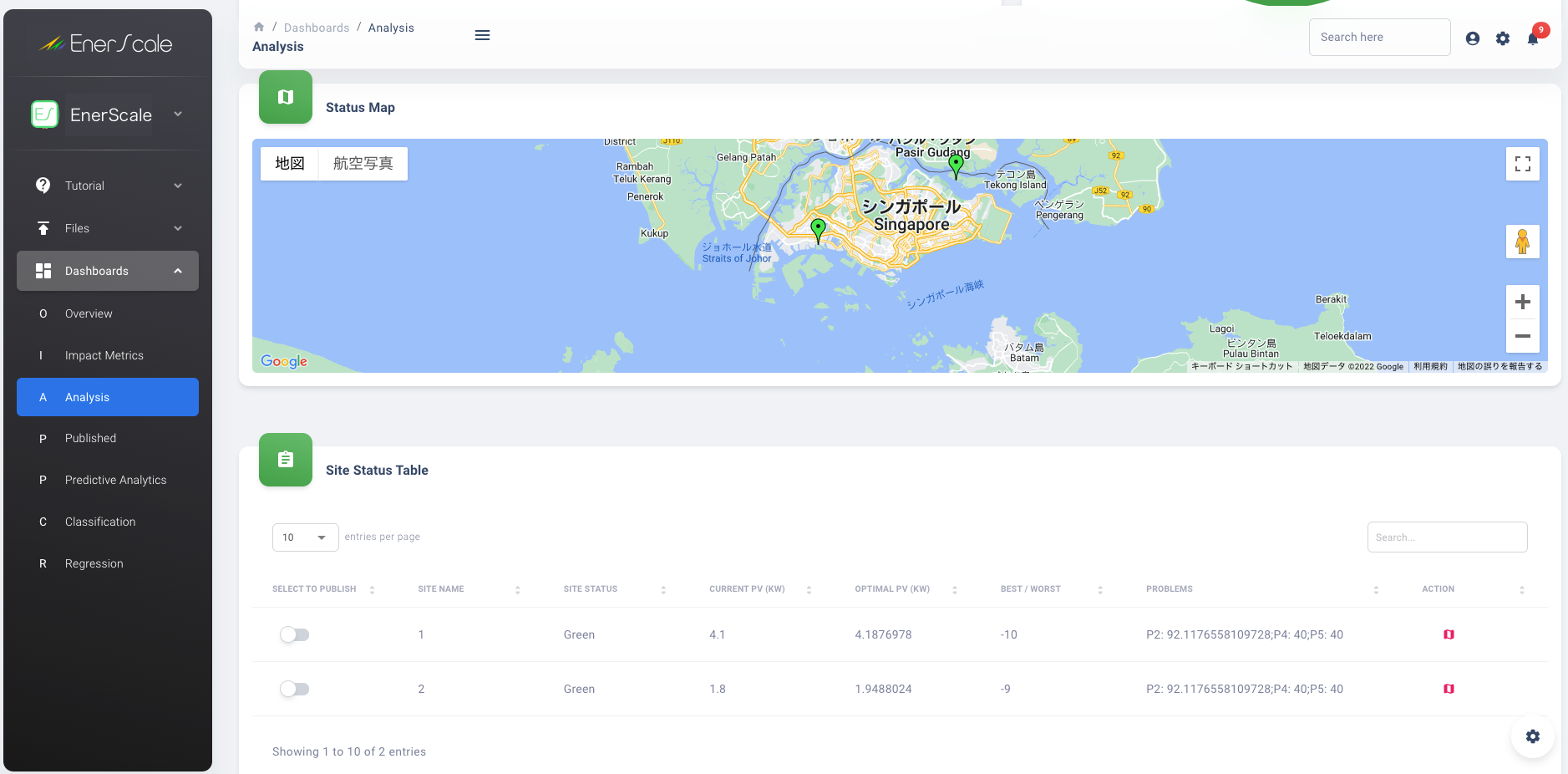Viewport: 1568px width, 774px height.
Task: Sort by Optimal PV (KW) column
Action: pyautogui.click(x=954, y=589)
